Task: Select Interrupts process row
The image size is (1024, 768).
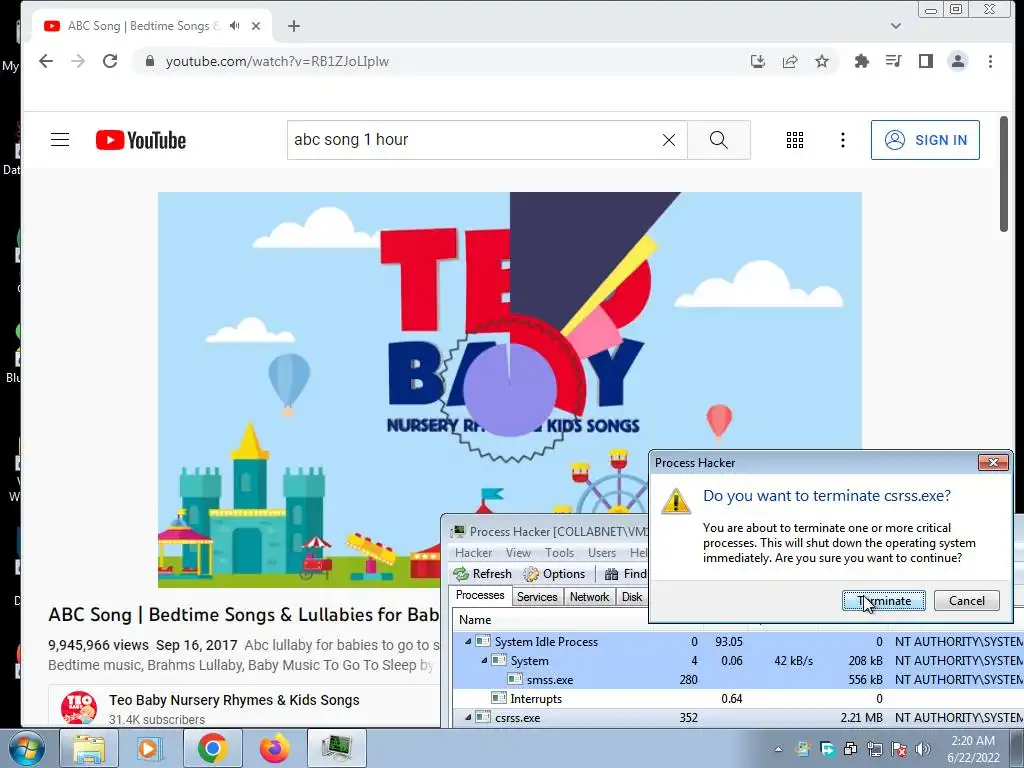Action: click(738, 699)
